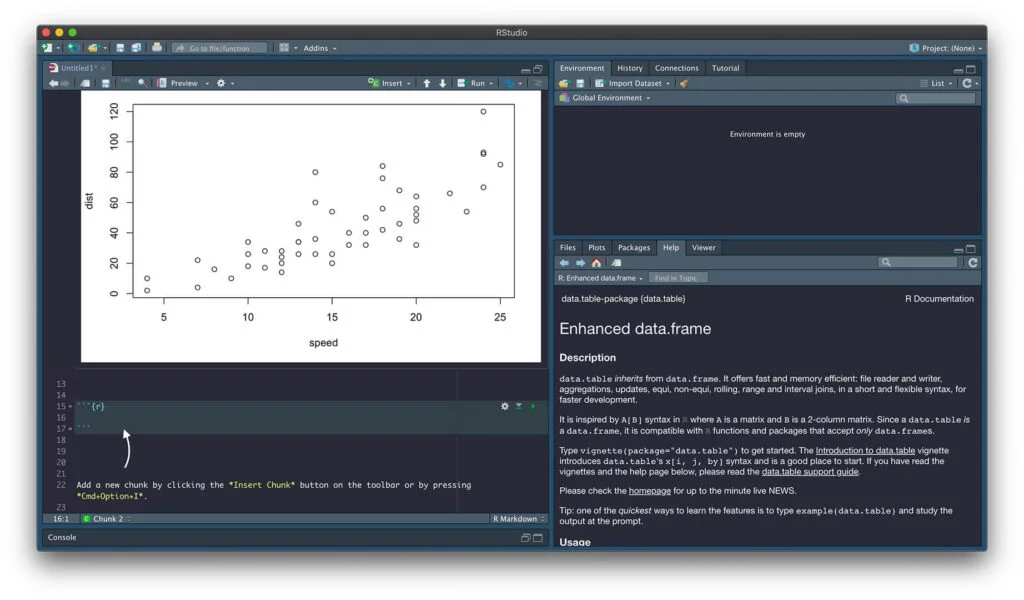Click the project icon next to Project: (None)

(914, 48)
